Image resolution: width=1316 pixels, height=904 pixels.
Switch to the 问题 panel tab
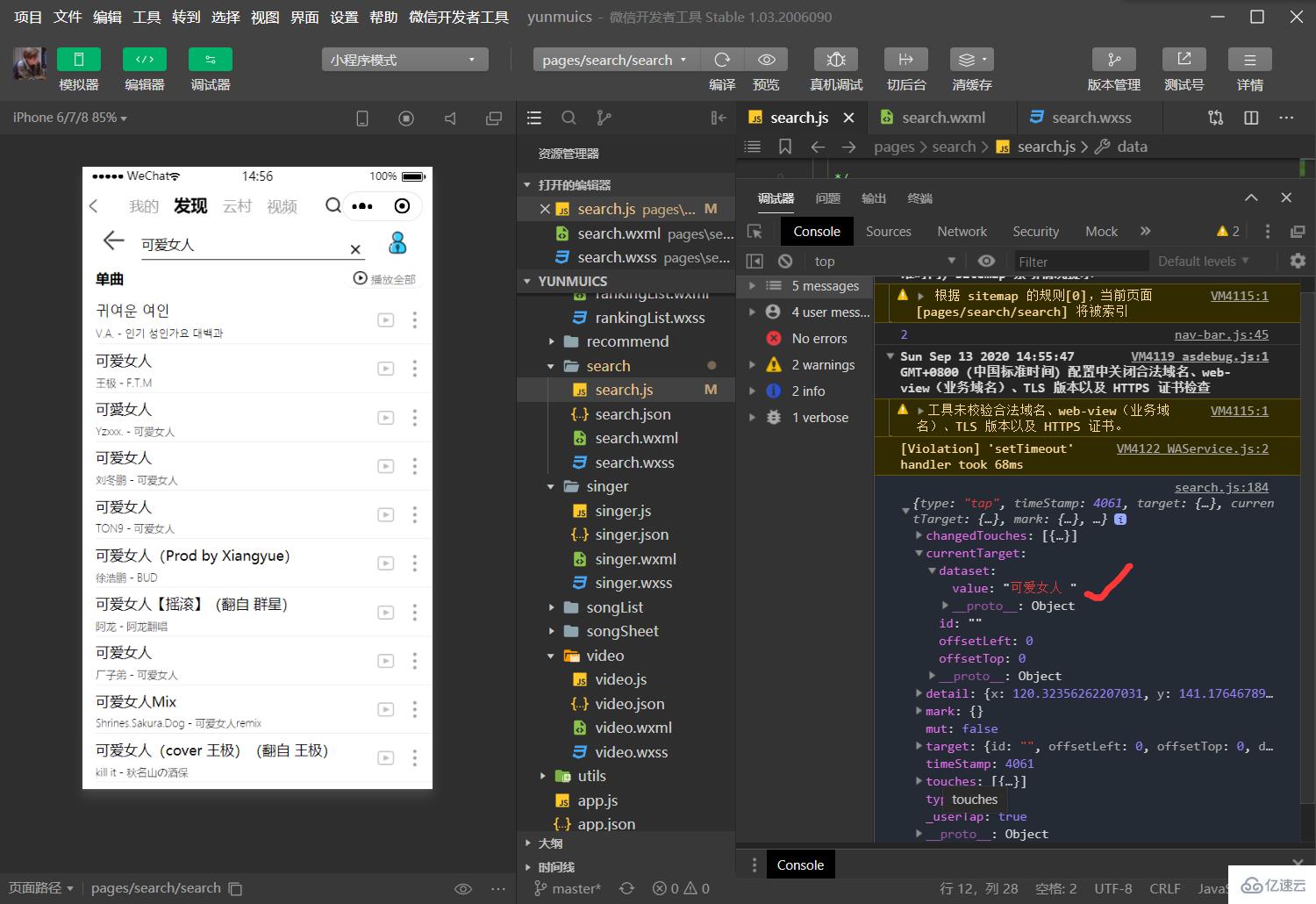[827, 198]
